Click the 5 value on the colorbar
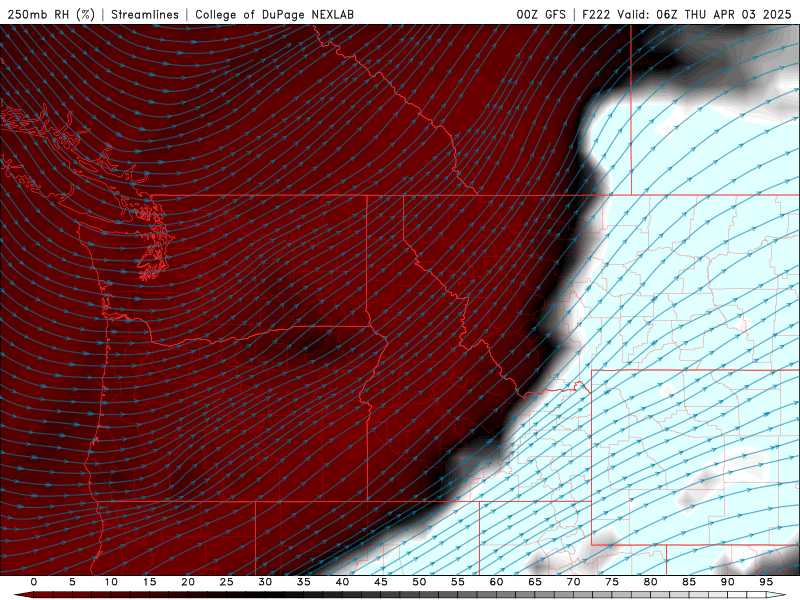This screenshot has height=600, width=800. pos(72,582)
